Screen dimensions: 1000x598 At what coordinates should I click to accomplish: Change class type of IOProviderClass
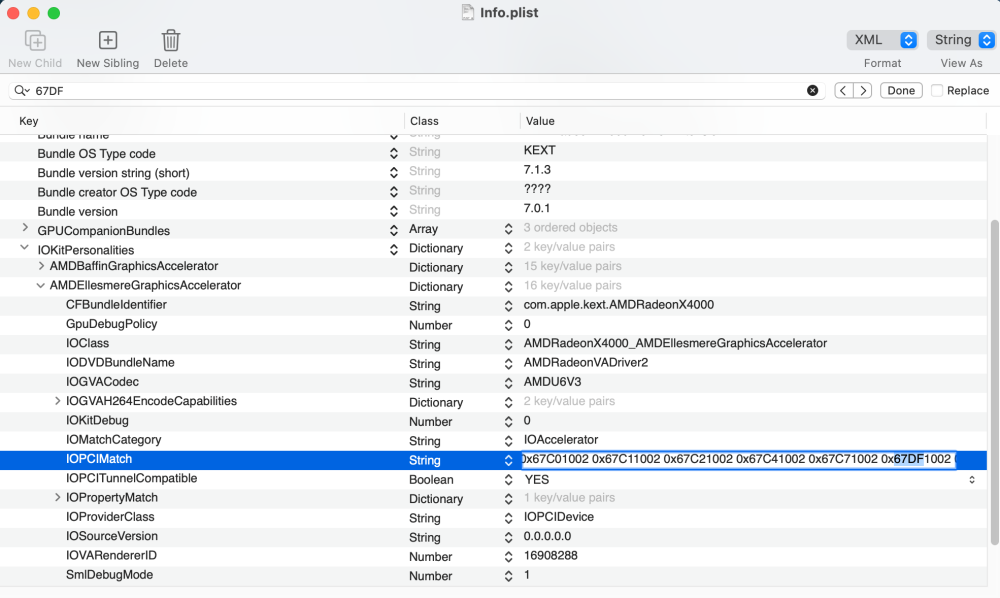point(508,518)
